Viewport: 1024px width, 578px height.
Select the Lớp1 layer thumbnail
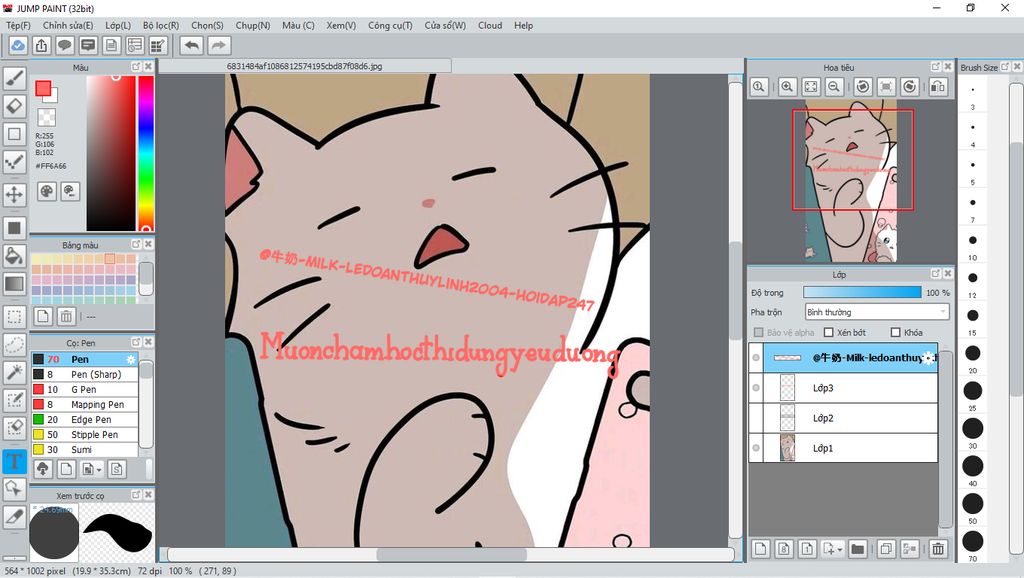[788, 448]
